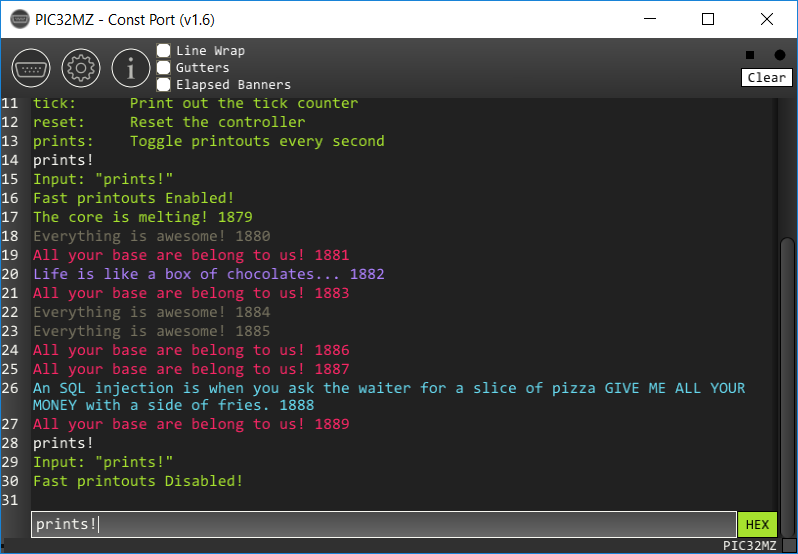Click line number 20 in the gutter
798x554 pixels.
pyautogui.click(x=10, y=274)
